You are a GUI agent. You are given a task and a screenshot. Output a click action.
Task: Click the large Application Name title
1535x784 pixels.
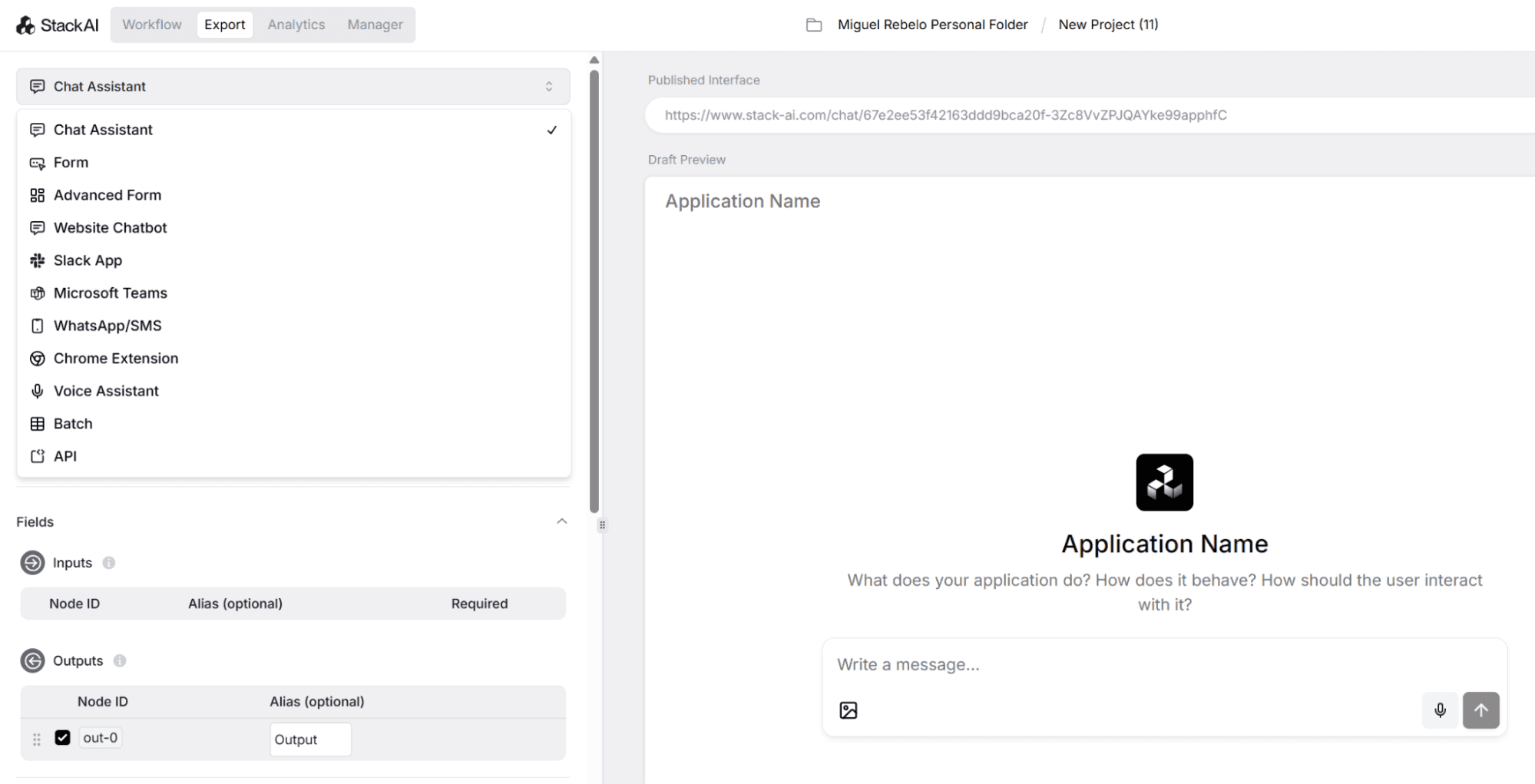click(x=1164, y=544)
